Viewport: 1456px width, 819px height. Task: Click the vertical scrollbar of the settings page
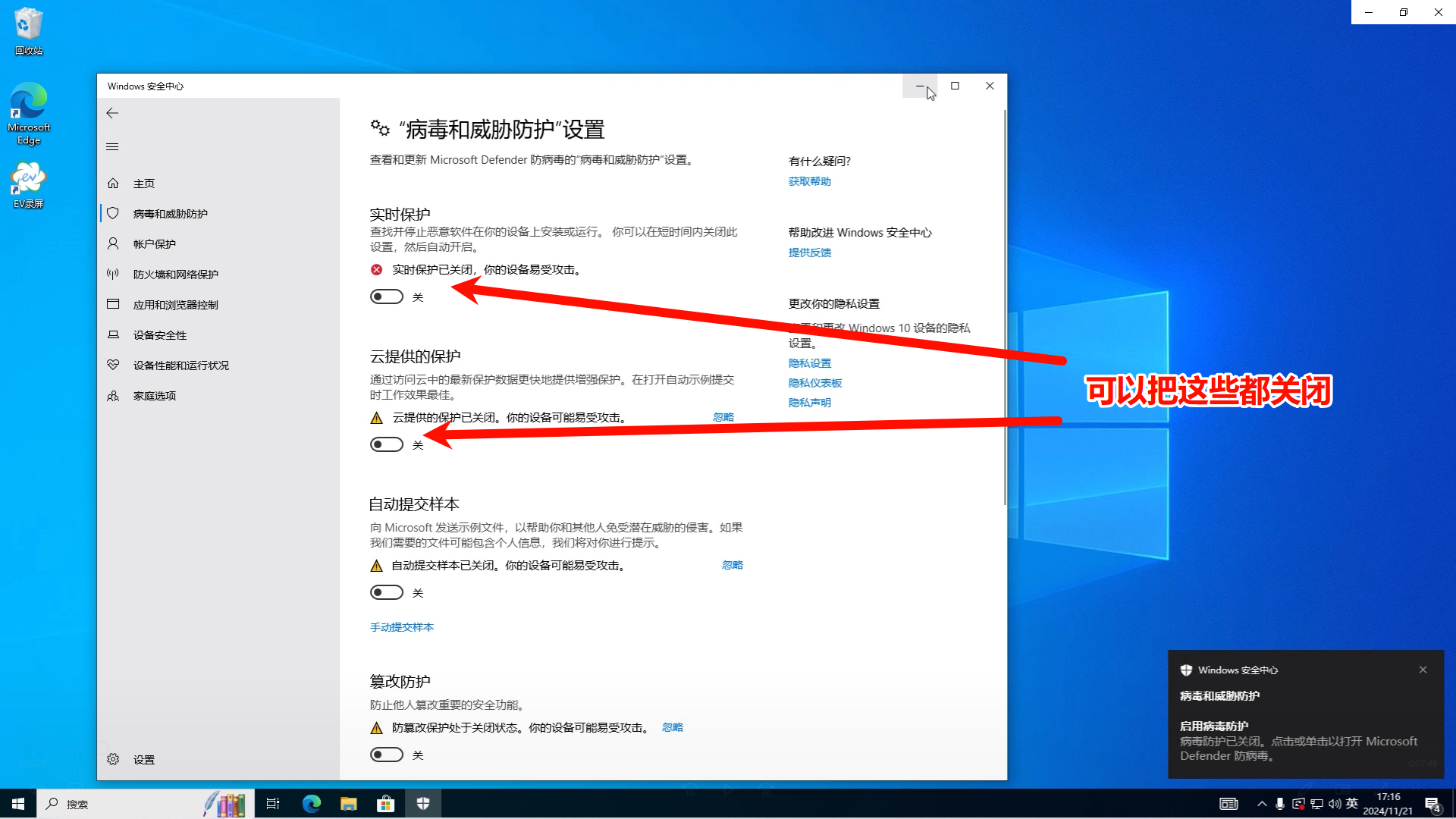coord(1005,307)
